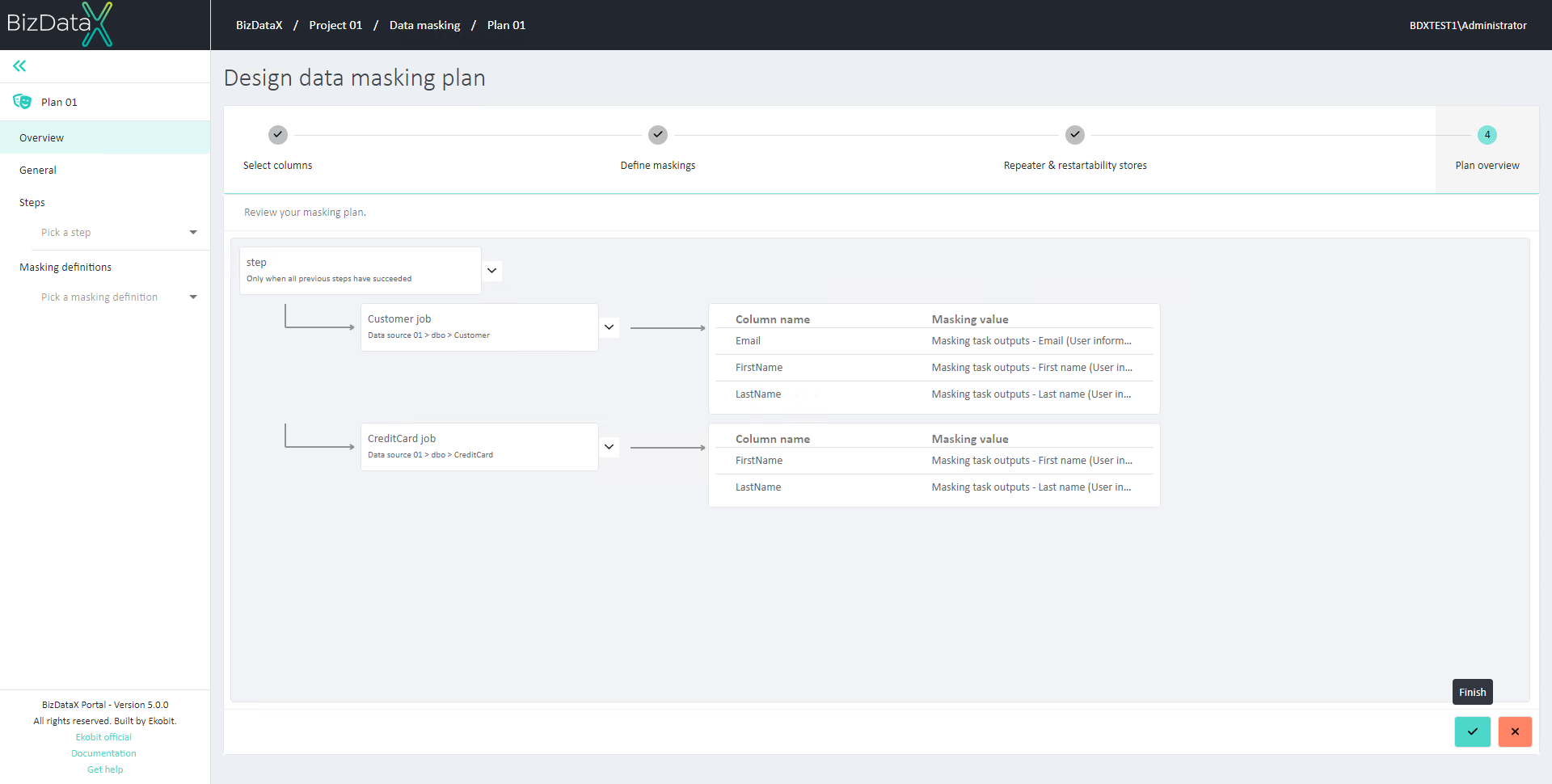1552x784 pixels.
Task: Click the BizDataX logo
Action: click(x=60, y=24)
